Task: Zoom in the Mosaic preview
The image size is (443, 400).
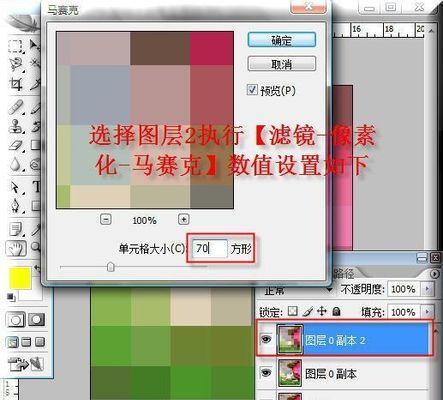Action: click(x=183, y=219)
